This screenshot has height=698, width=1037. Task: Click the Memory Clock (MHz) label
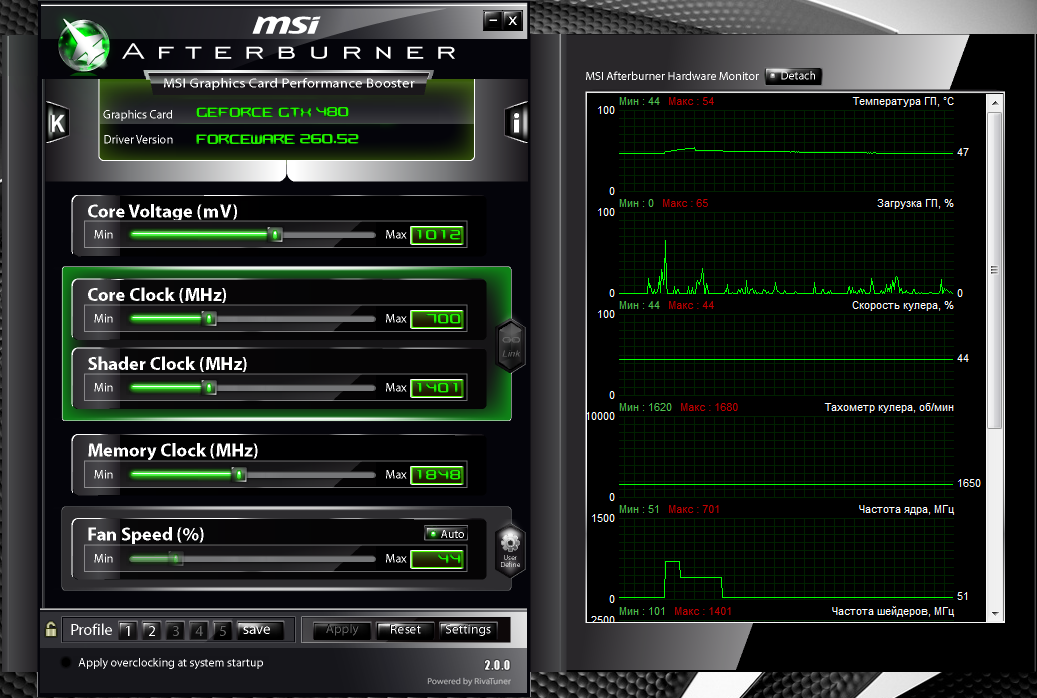pos(173,451)
